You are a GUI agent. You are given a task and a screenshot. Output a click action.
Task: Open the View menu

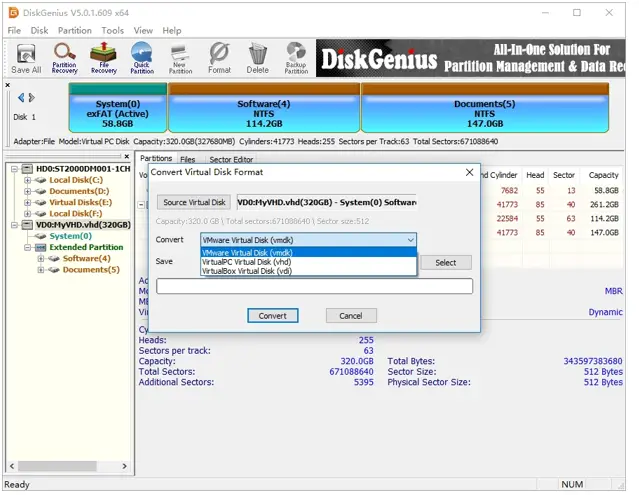click(x=143, y=31)
